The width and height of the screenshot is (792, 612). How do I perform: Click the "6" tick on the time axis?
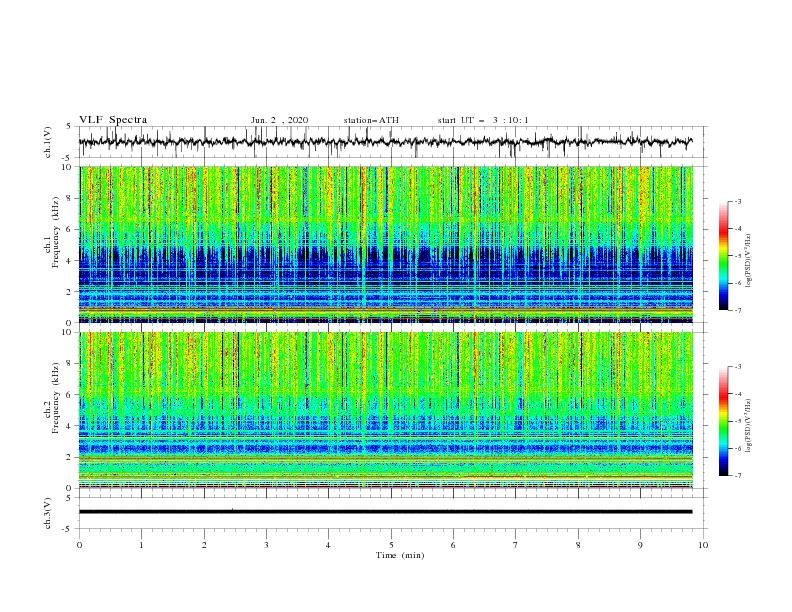coord(453,545)
